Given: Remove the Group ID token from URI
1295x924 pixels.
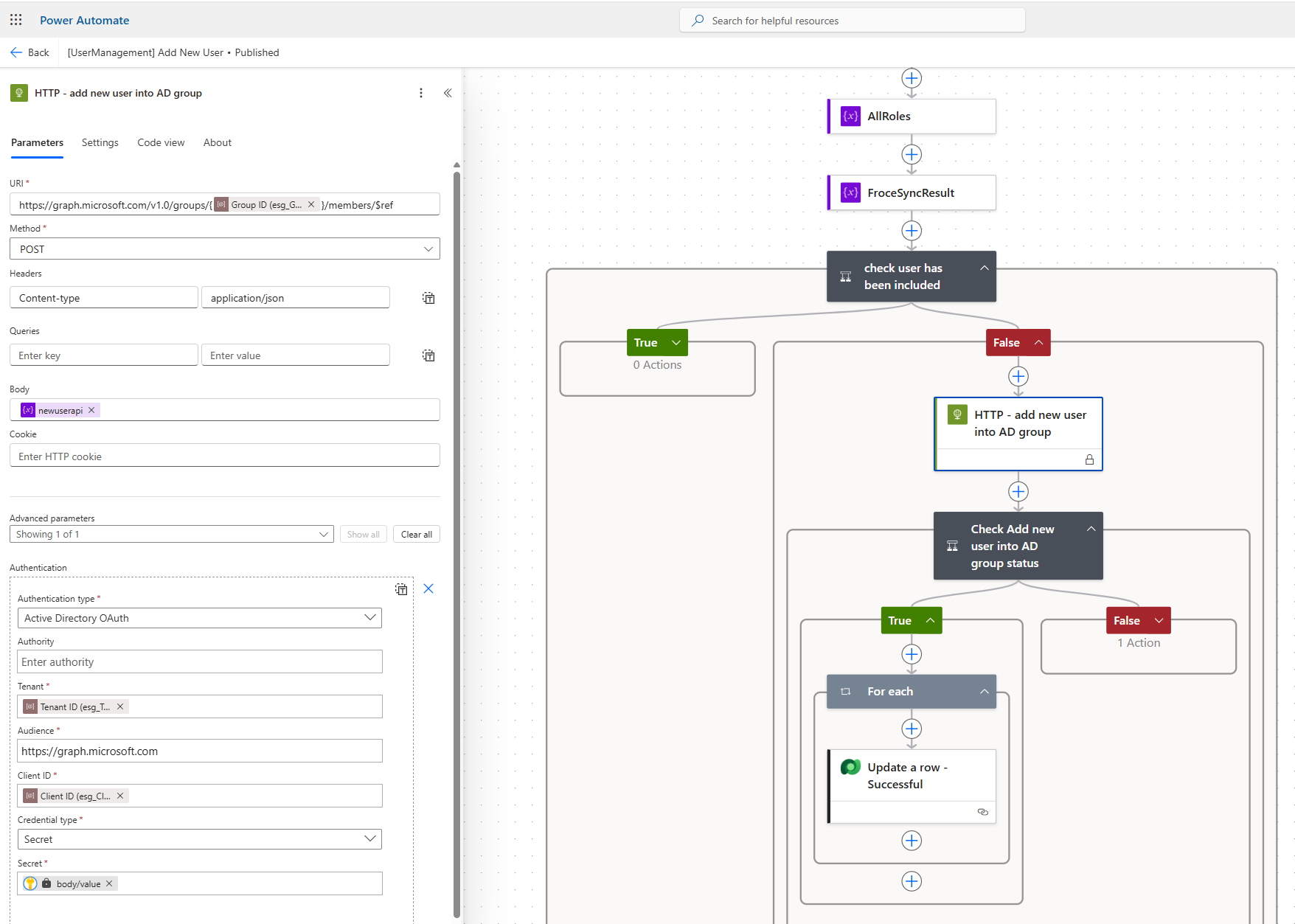Looking at the screenshot, I should [x=311, y=205].
